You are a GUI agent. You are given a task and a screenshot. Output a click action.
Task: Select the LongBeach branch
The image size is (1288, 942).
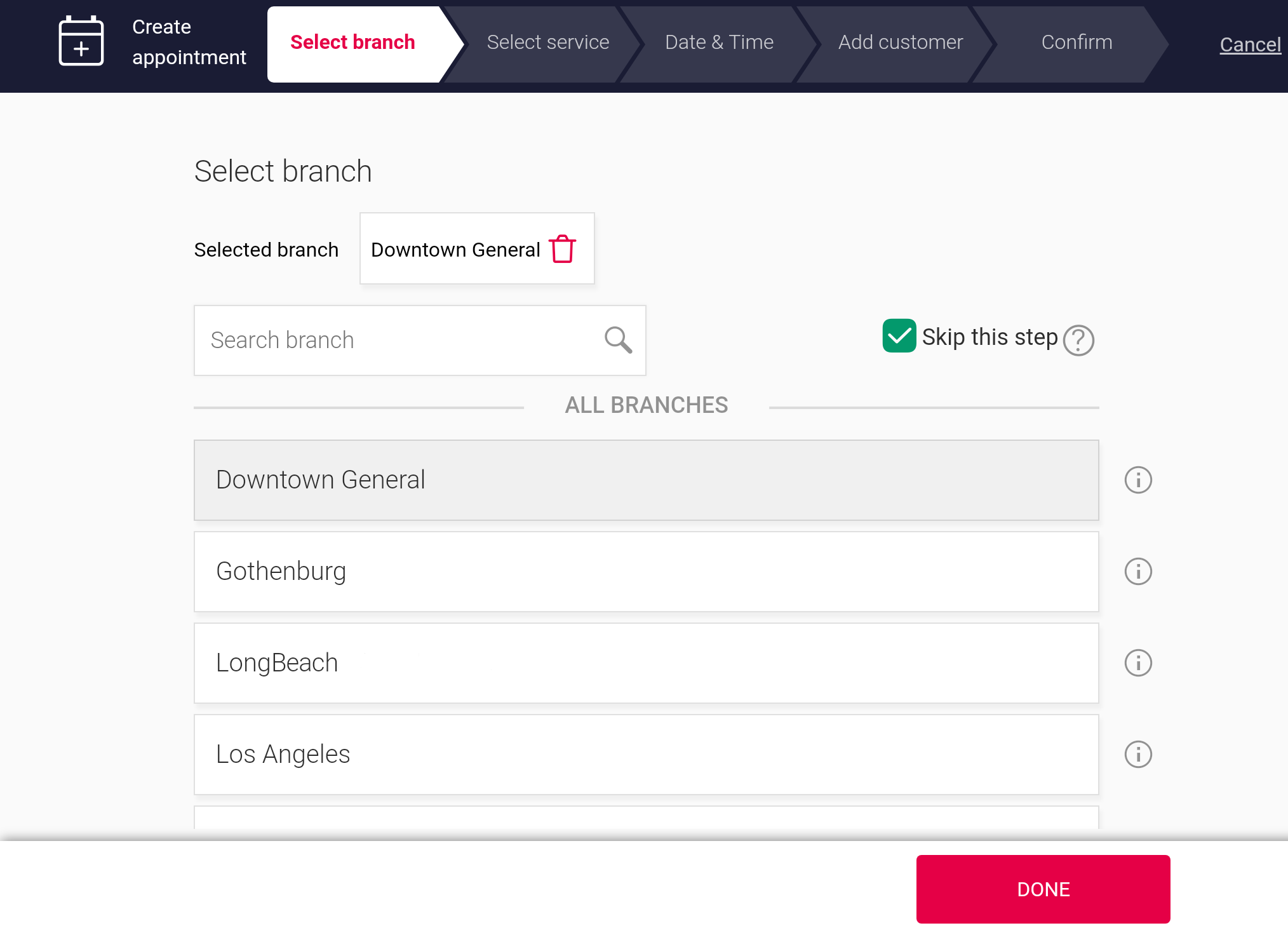coord(646,663)
